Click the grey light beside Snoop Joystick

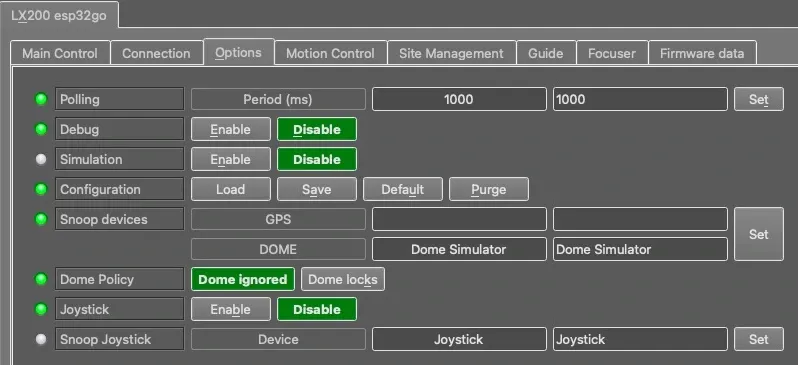tap(41, 340)
